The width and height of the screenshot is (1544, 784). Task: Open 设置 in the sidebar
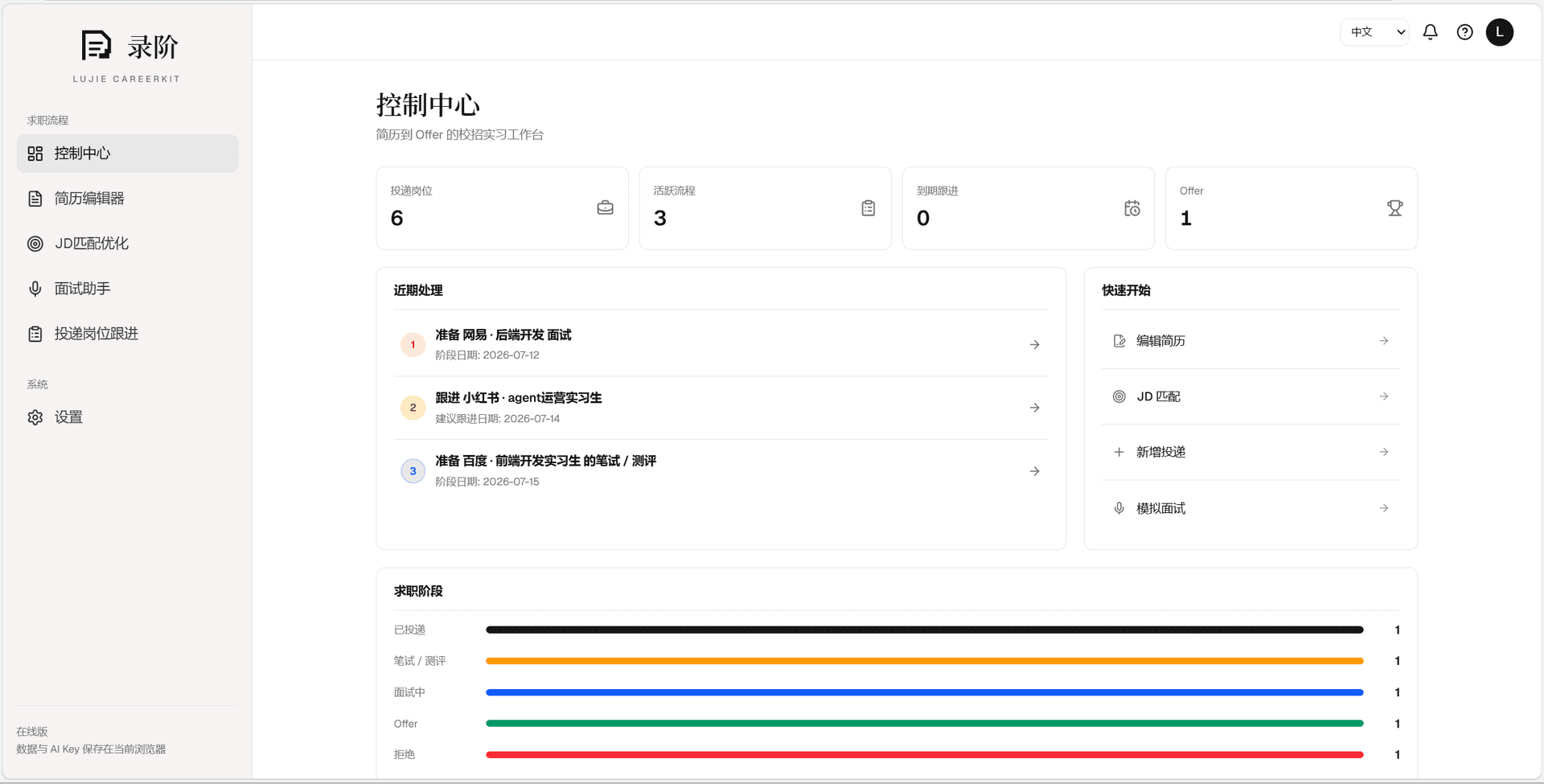(127, 417)
